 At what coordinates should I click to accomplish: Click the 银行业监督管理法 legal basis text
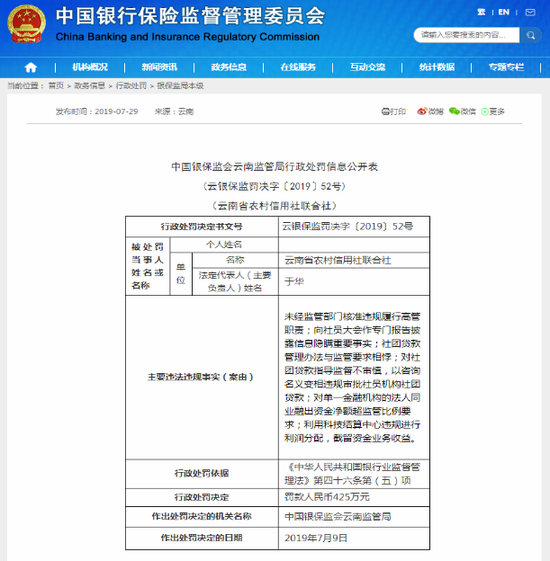[x=352, y=474]
